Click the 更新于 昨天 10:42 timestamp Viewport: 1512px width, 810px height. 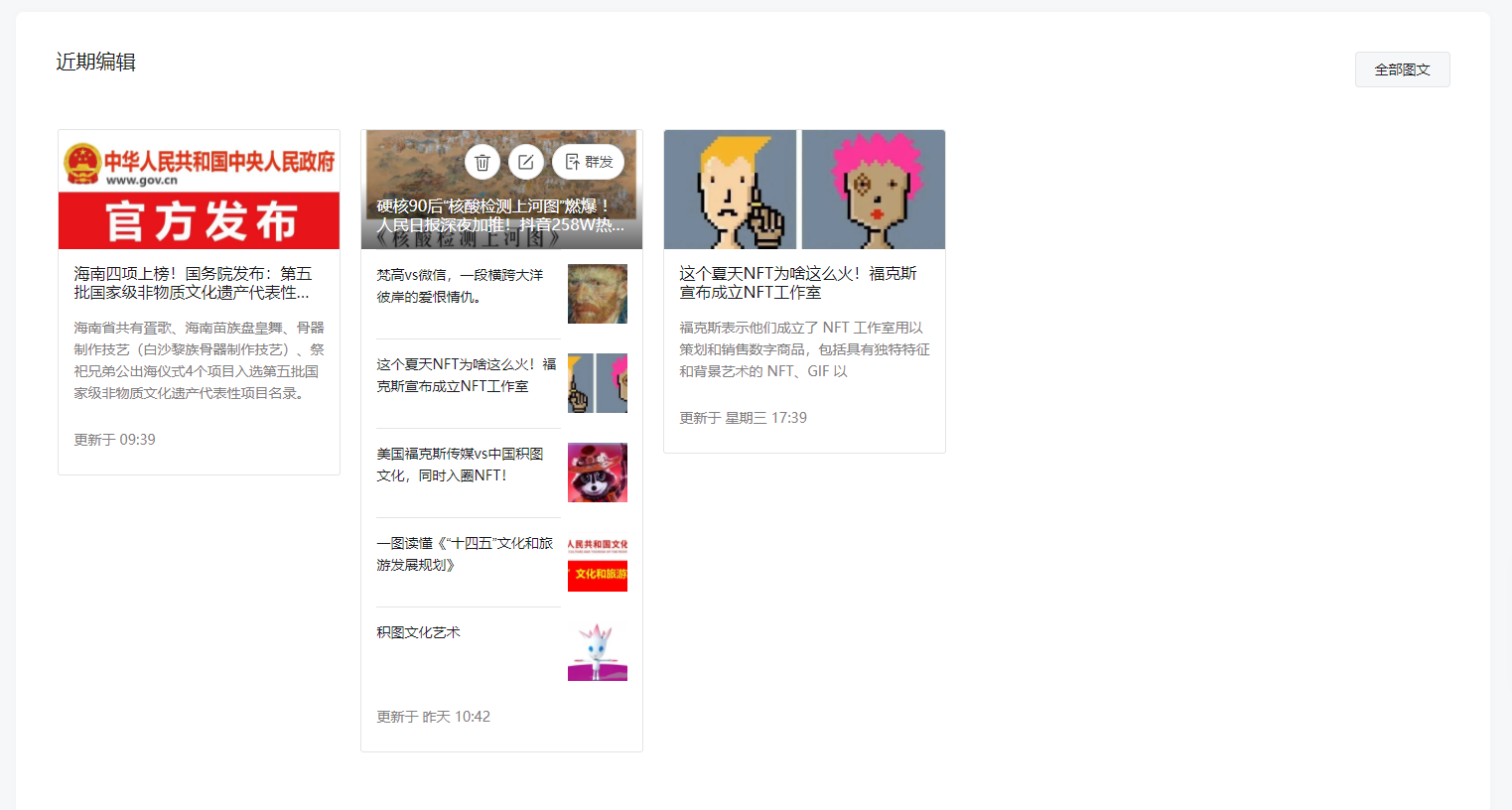coord(433,717)
